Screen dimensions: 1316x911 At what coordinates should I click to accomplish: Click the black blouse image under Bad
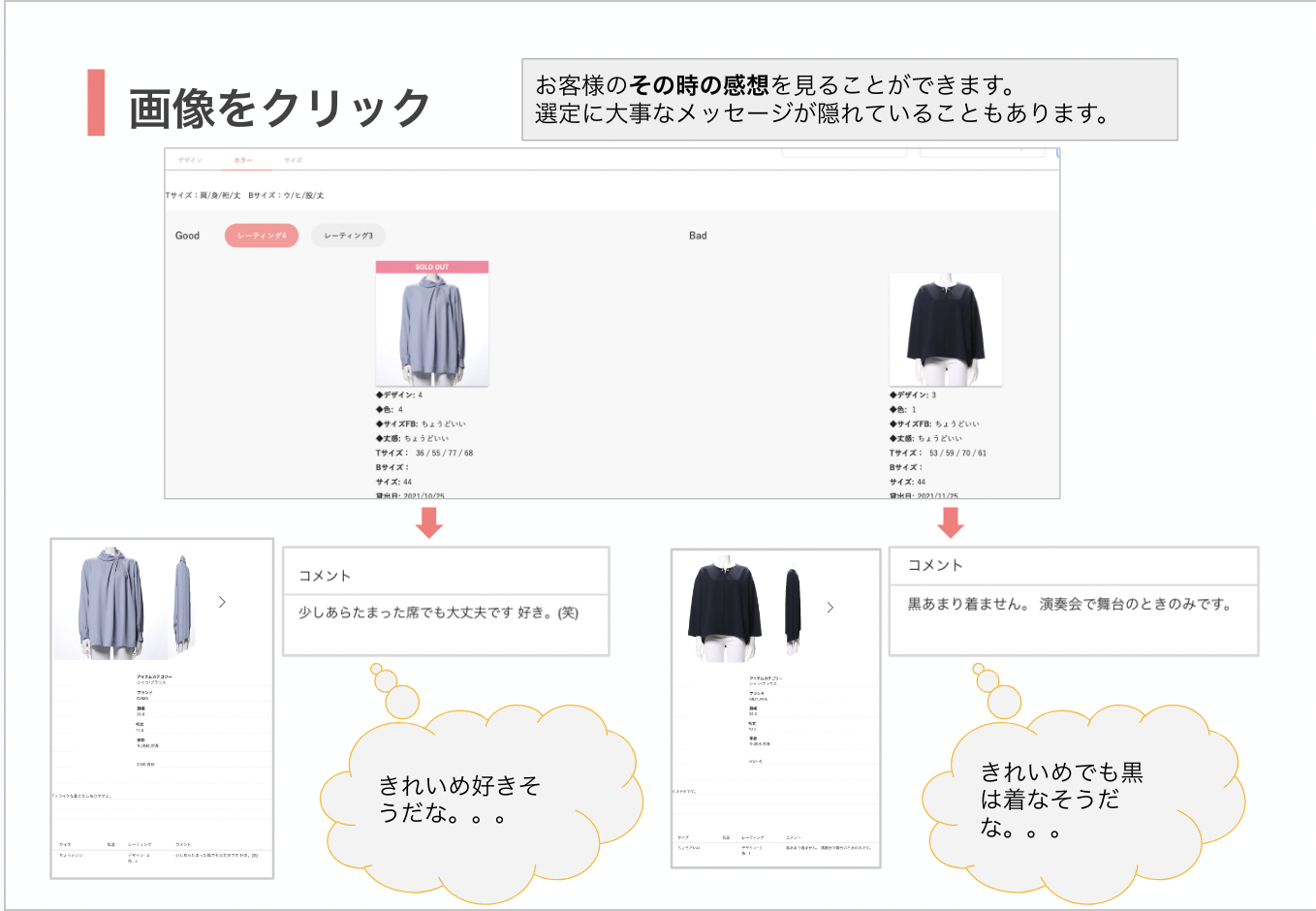945,330
